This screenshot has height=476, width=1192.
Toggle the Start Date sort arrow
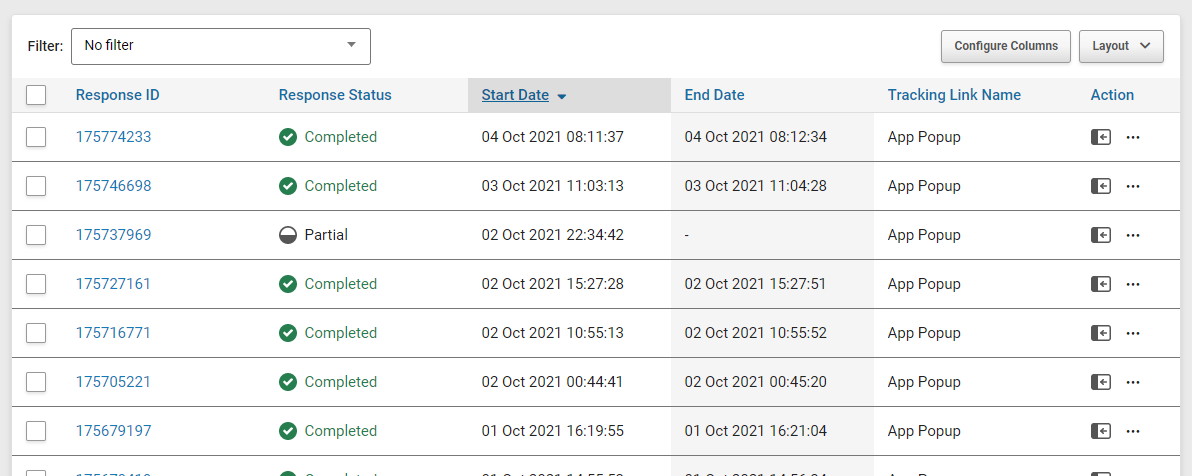[562, 97]
